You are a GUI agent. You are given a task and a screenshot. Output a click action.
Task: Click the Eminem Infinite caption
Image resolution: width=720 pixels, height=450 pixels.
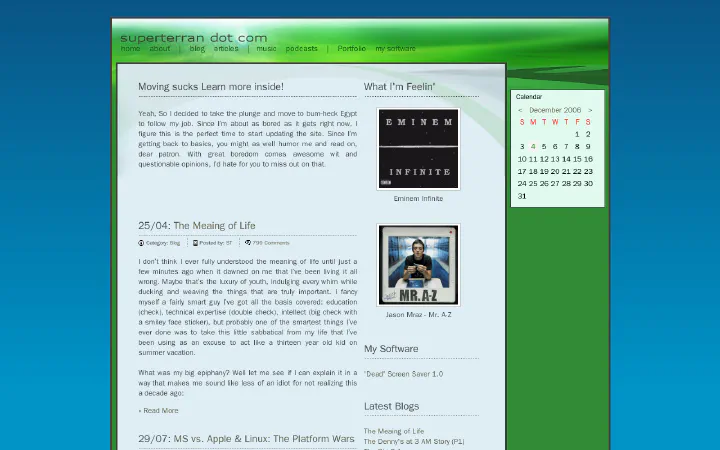(x=418, y=199)
